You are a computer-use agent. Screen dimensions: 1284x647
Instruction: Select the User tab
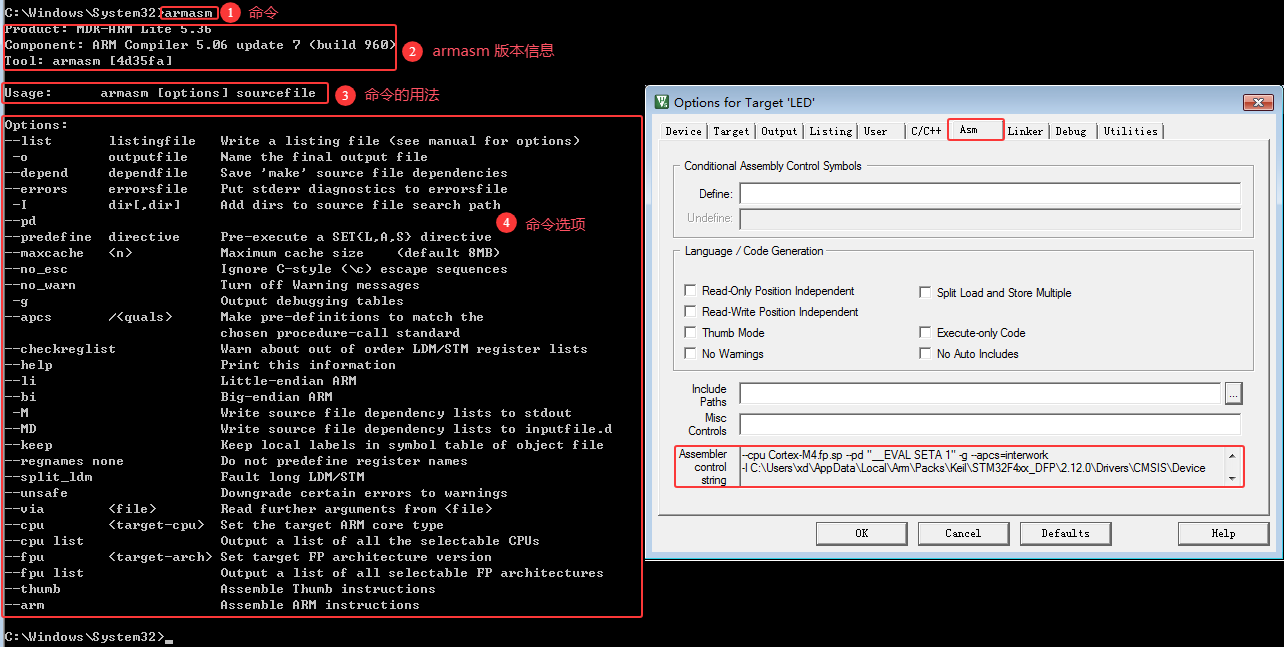[876, 131]
